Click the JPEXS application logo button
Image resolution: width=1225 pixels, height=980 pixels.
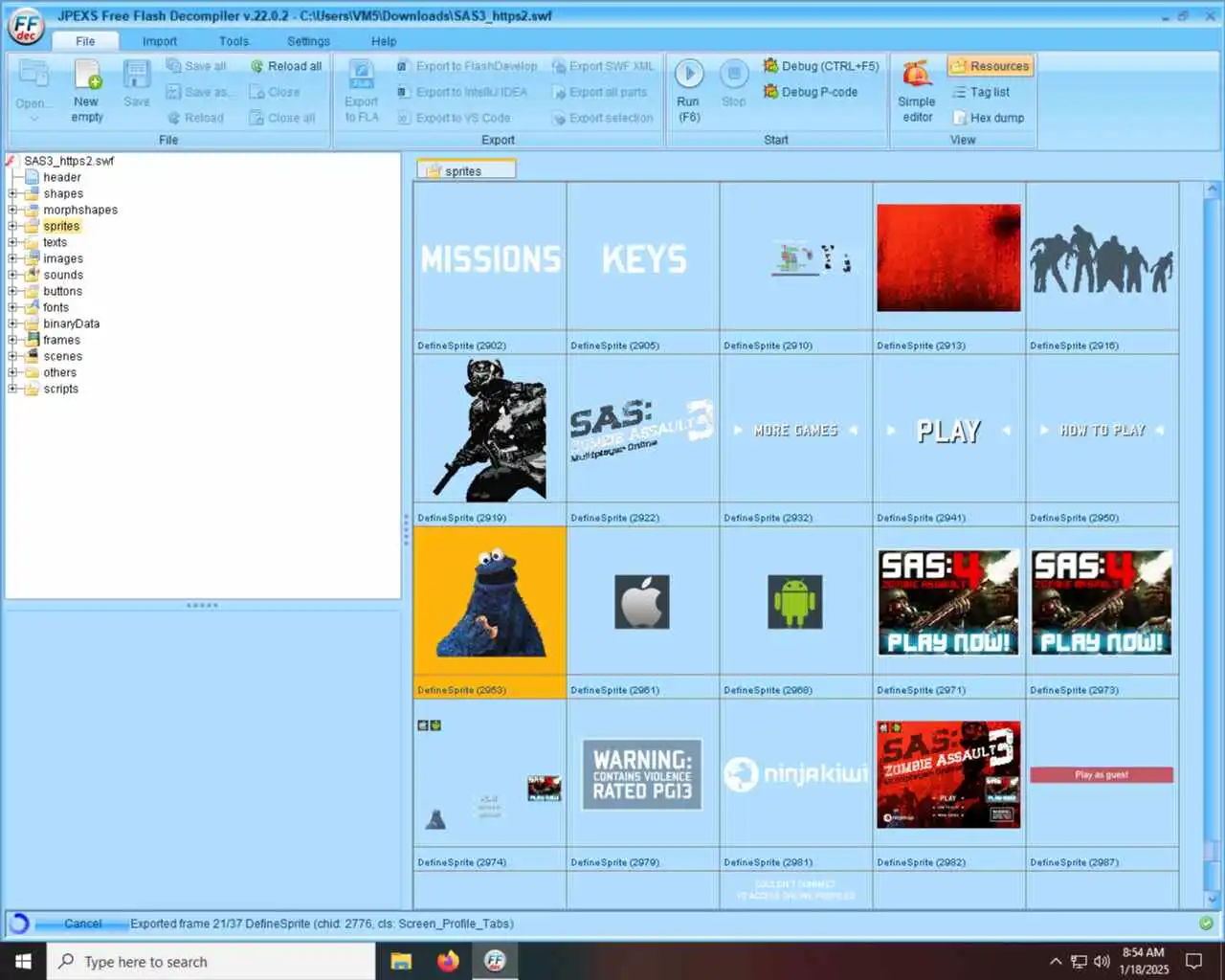[26, 26]
